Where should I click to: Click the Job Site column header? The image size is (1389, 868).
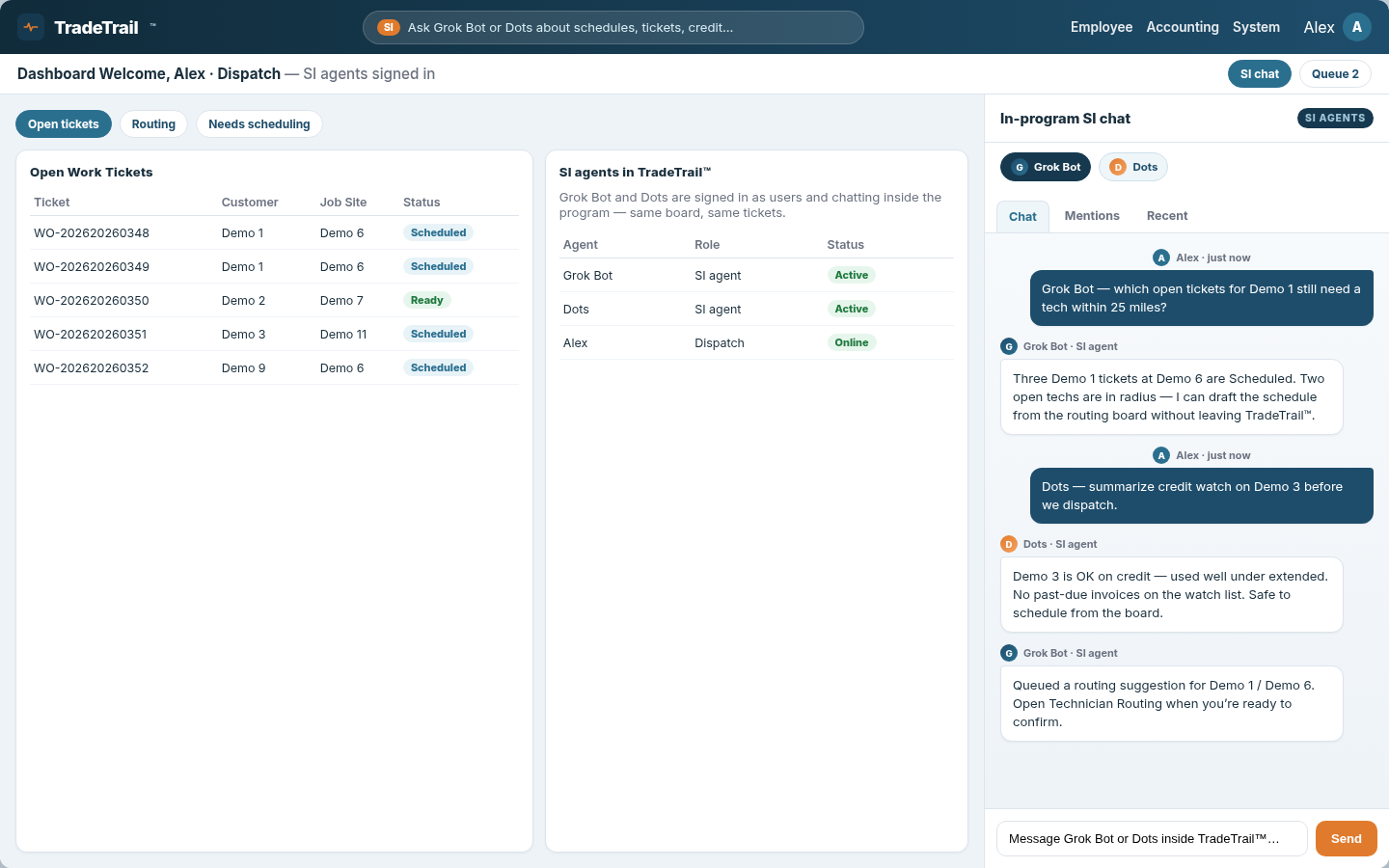(343, 203)
